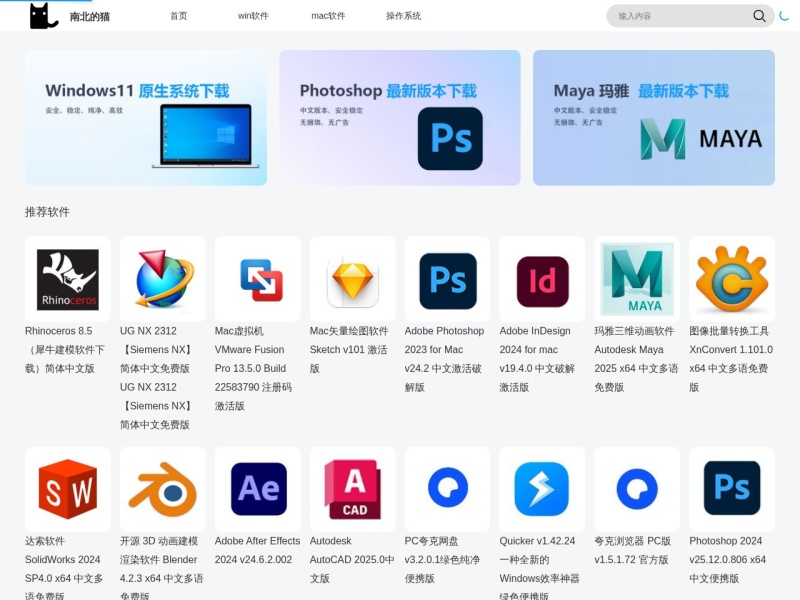The height and width of the screenshot is (600, 800).
Task: Open the XnConvert orange icon
Action: click(x=732, y=279)
